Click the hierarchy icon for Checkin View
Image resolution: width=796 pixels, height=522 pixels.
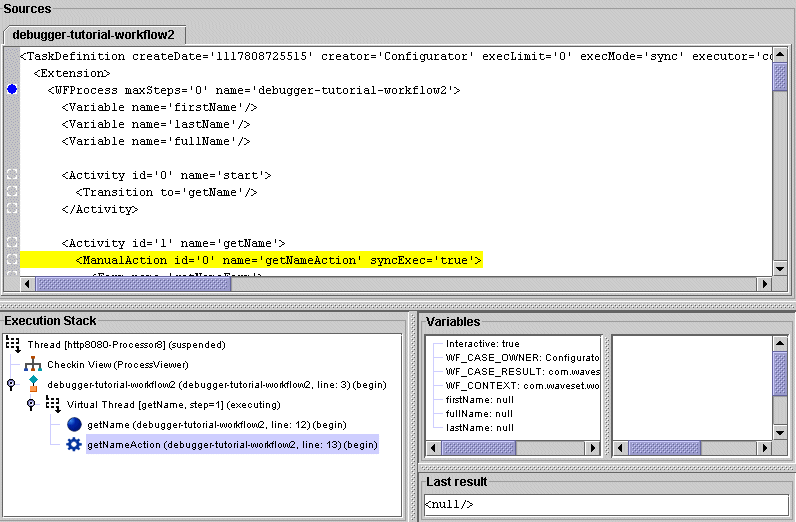pyautogui.click(x=33, y=364)
